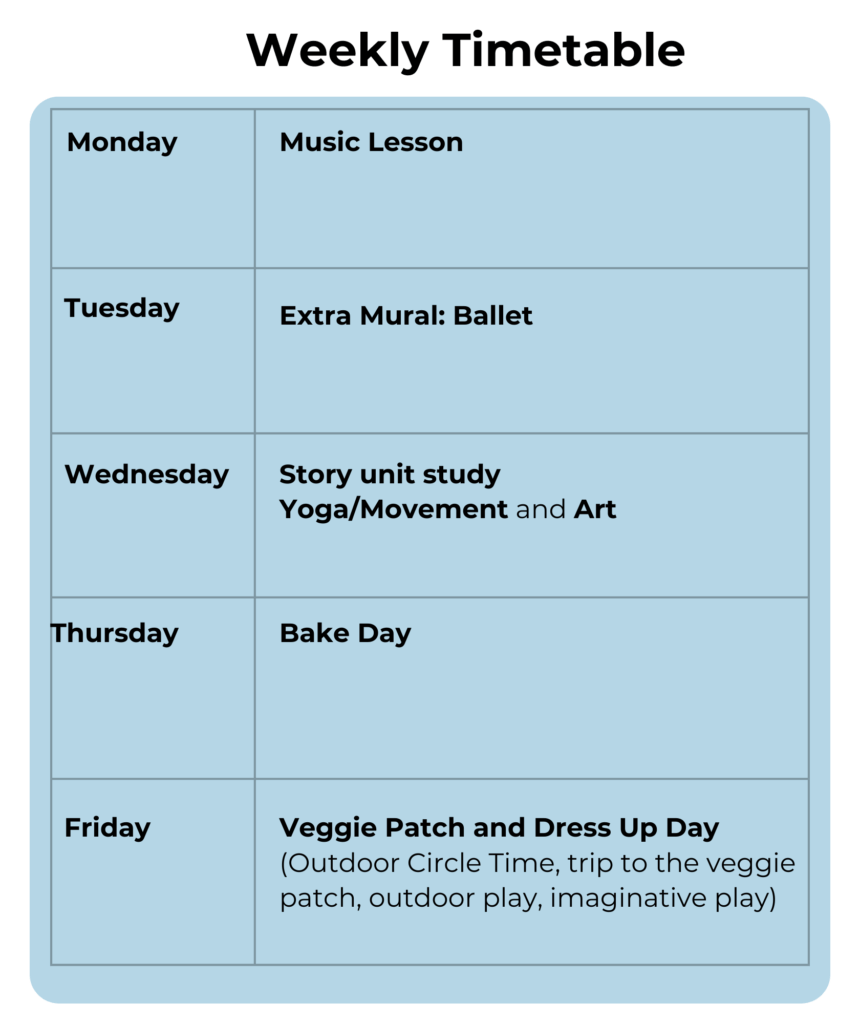
Task: Click the Wednesday day label
Action: click(147, 474)
